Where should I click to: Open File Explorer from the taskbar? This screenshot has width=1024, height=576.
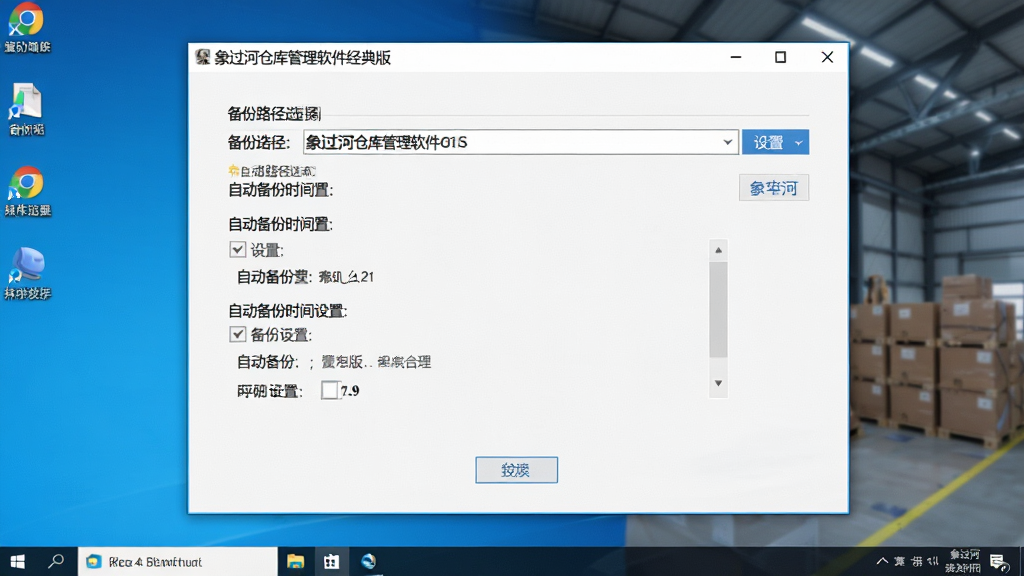click(295, 562)
